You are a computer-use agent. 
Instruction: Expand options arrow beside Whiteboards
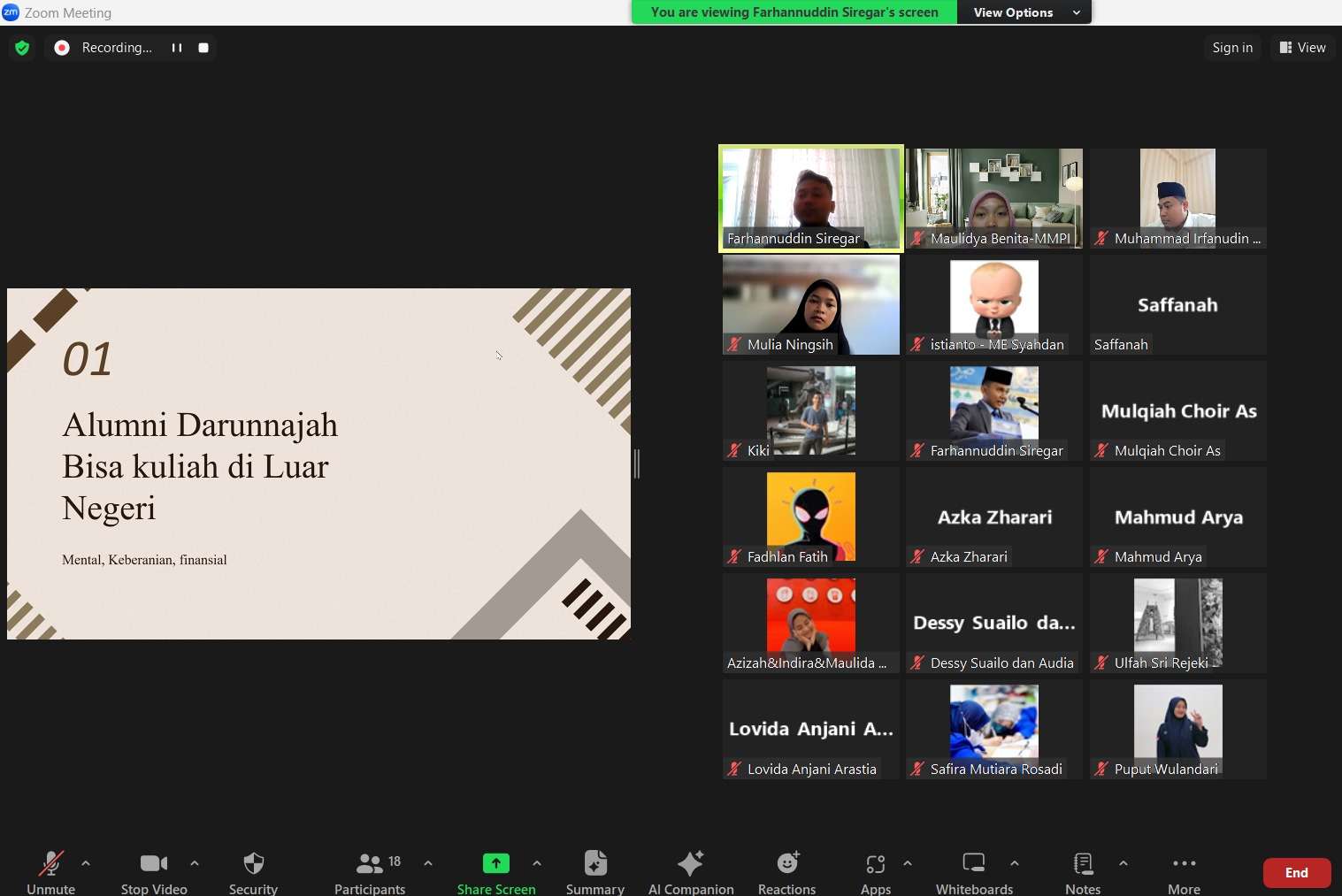pos(1015,863)
